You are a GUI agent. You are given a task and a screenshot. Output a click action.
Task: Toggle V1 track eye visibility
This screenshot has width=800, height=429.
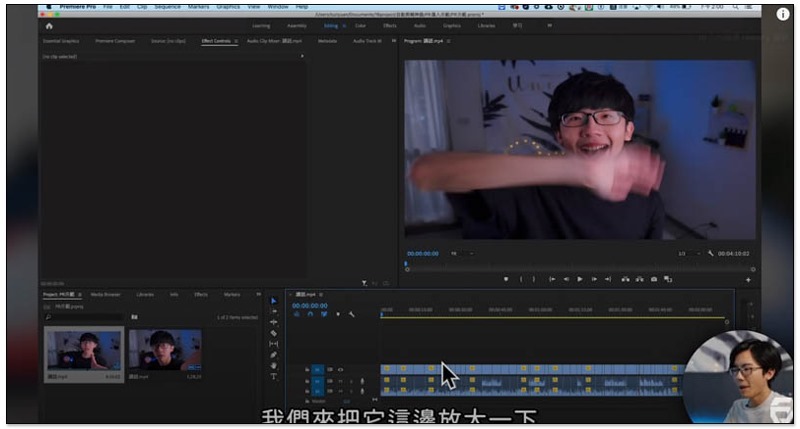[340, 369]
